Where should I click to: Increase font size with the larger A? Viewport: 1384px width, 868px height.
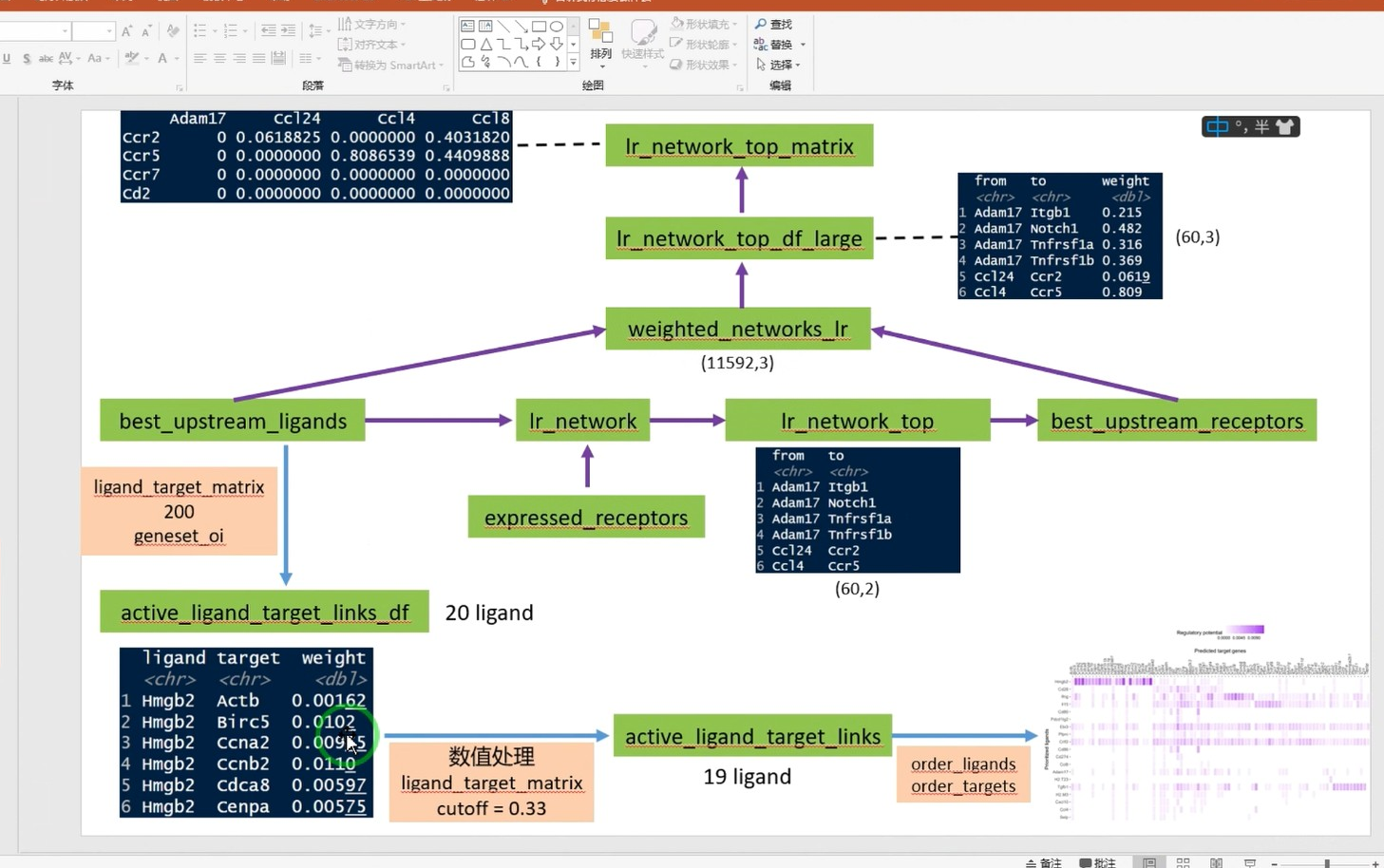click(126, 30)
